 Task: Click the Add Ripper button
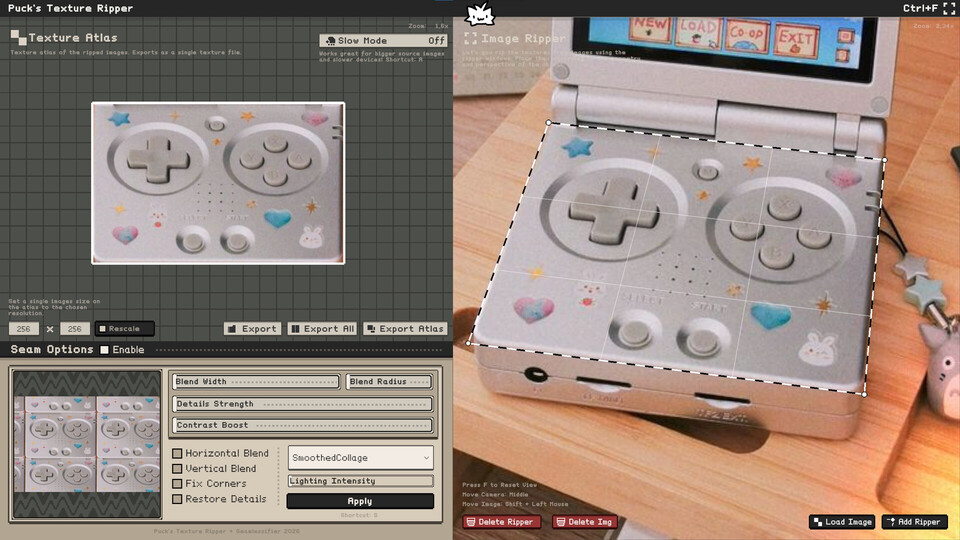pyautogui.click(x=914, y=522)
